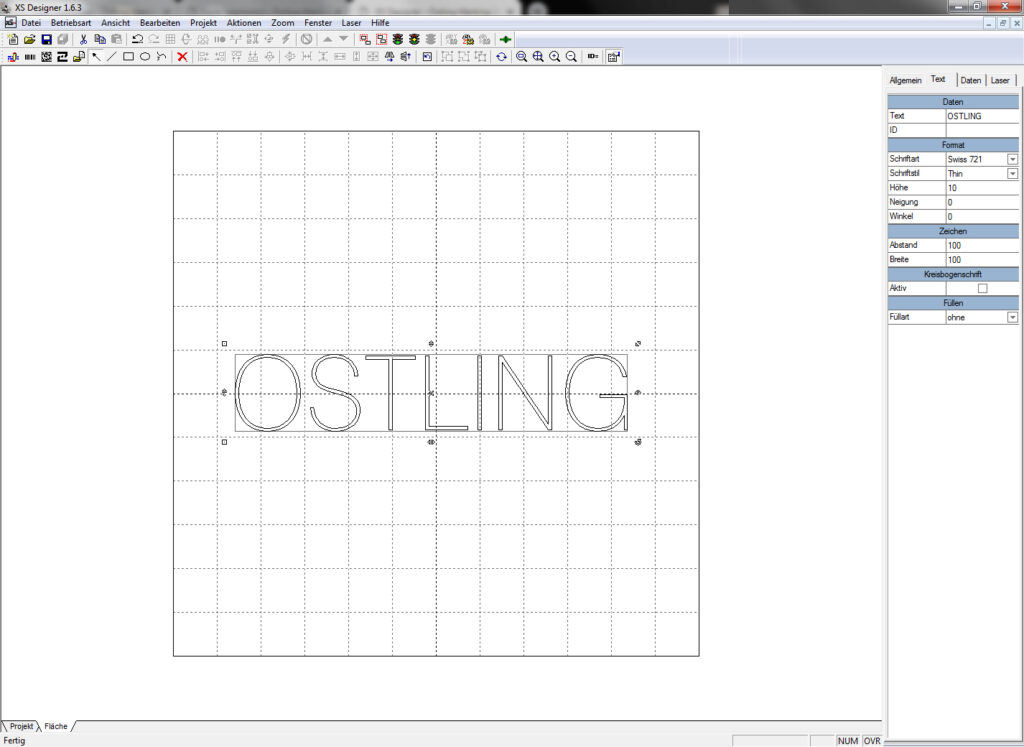Screen dimensions: 1024x747
Task: Switch to the Projekt bottom tab
Action: pos(20,725)
